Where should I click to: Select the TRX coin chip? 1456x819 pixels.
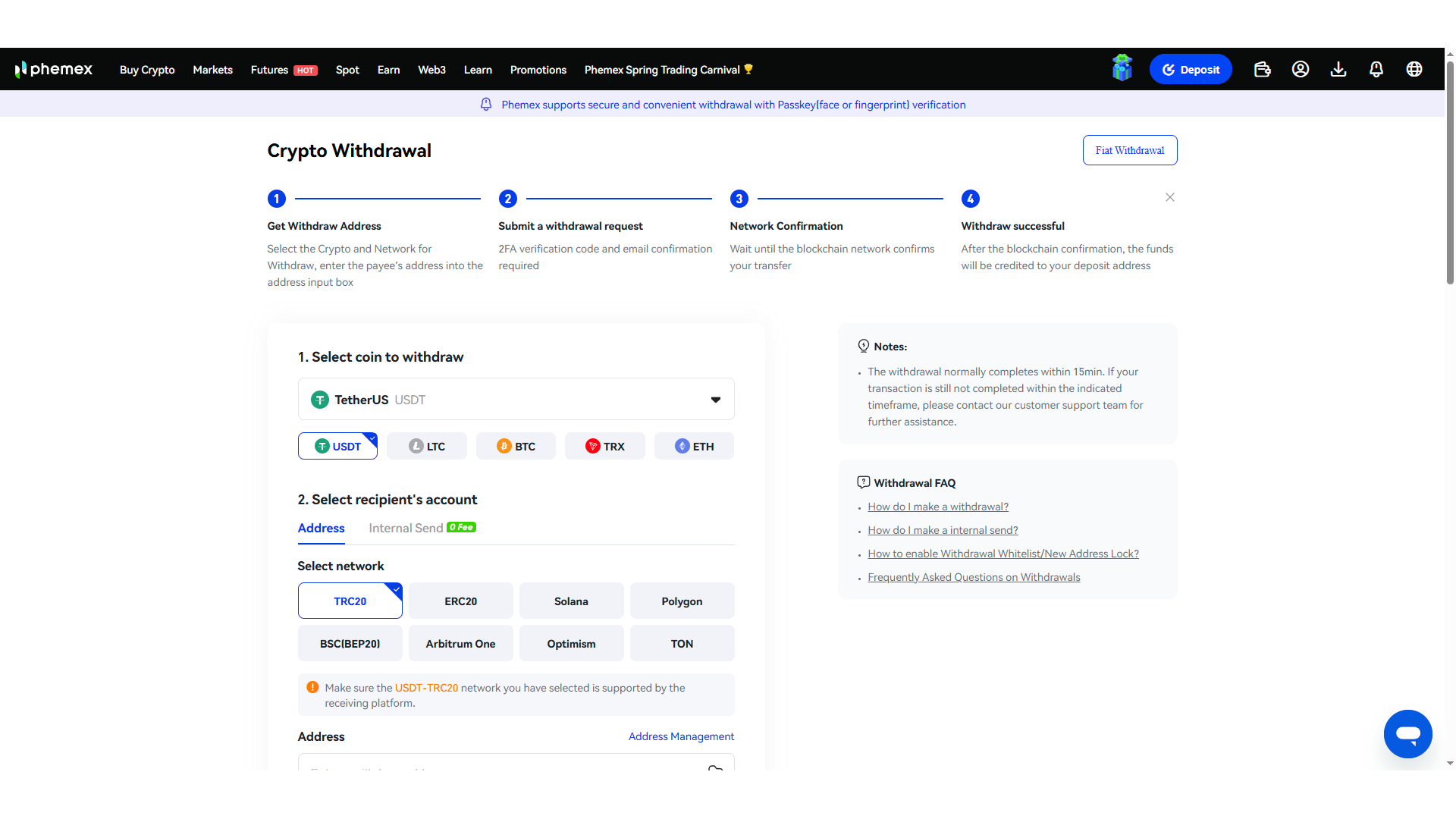[x=605, y=446]
